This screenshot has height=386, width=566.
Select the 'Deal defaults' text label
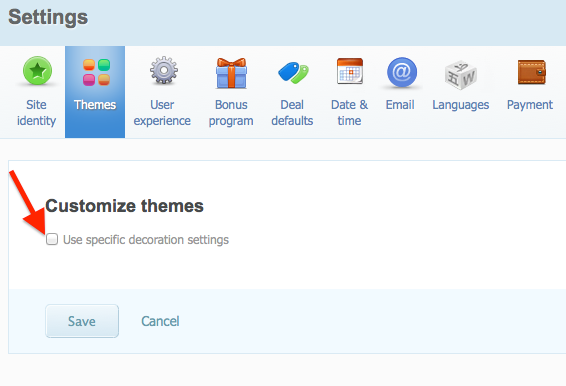point(292,113)
